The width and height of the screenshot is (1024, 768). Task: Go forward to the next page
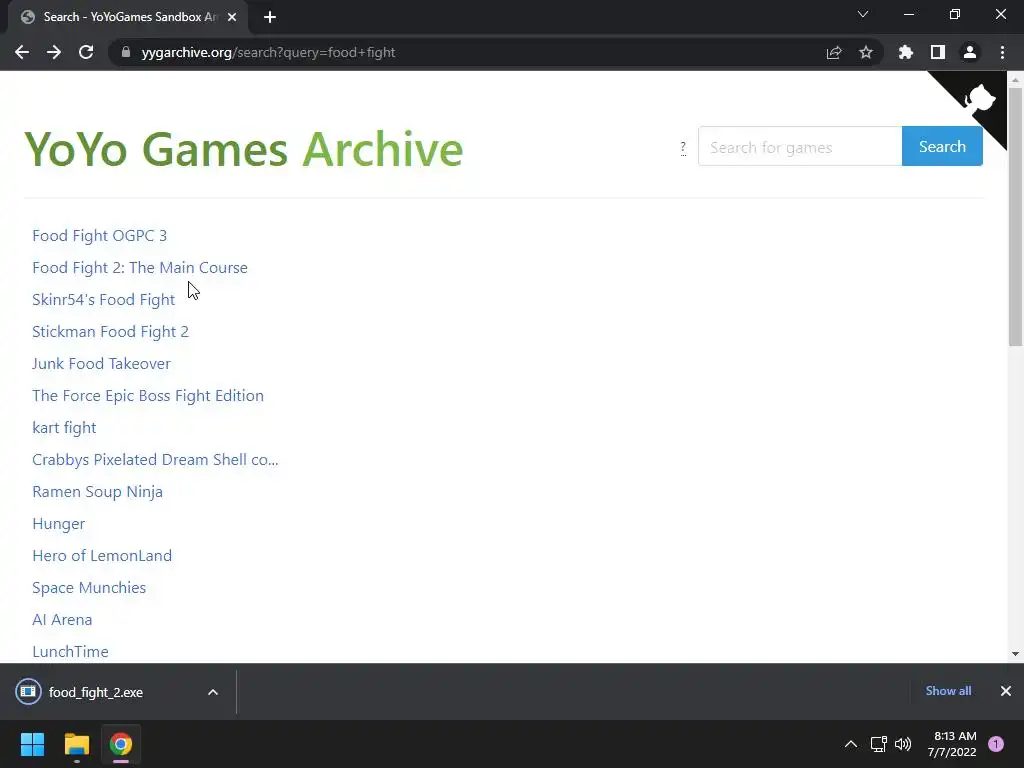coord(54,52)
